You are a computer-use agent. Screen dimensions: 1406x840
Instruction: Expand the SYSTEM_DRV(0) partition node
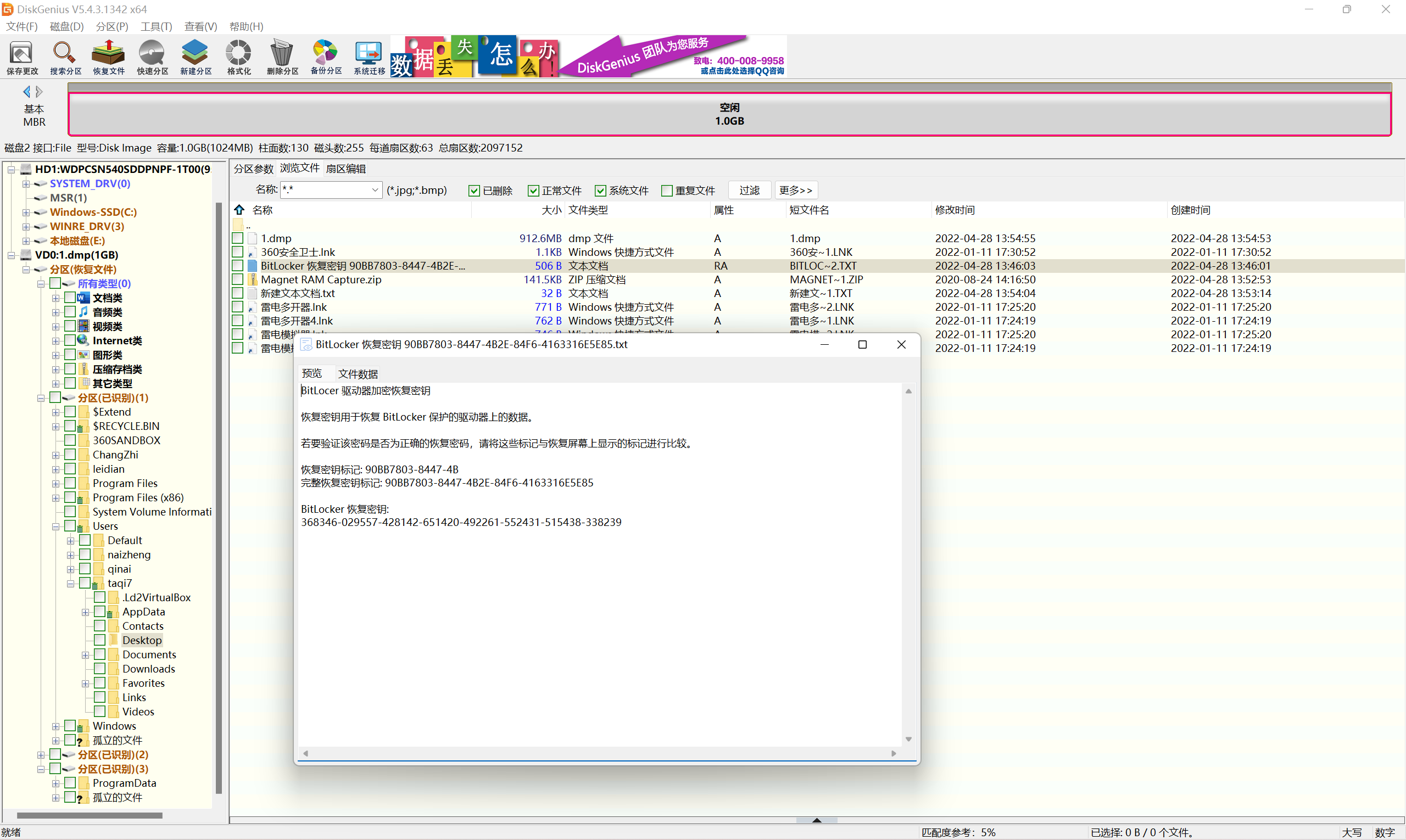(x=26, y=183)
